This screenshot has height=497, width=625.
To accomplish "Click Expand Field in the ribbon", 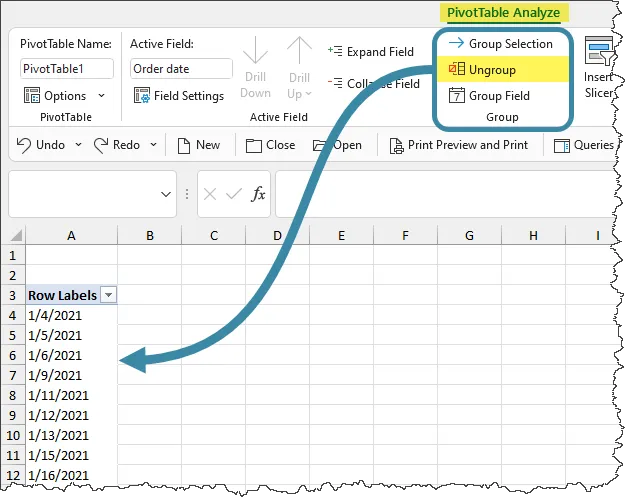I will [371, 52].
